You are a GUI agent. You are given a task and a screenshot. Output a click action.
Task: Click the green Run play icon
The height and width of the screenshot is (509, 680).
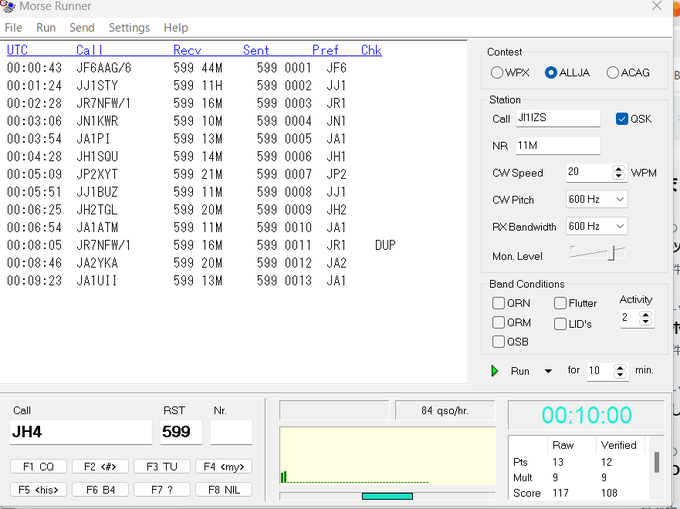494,371
